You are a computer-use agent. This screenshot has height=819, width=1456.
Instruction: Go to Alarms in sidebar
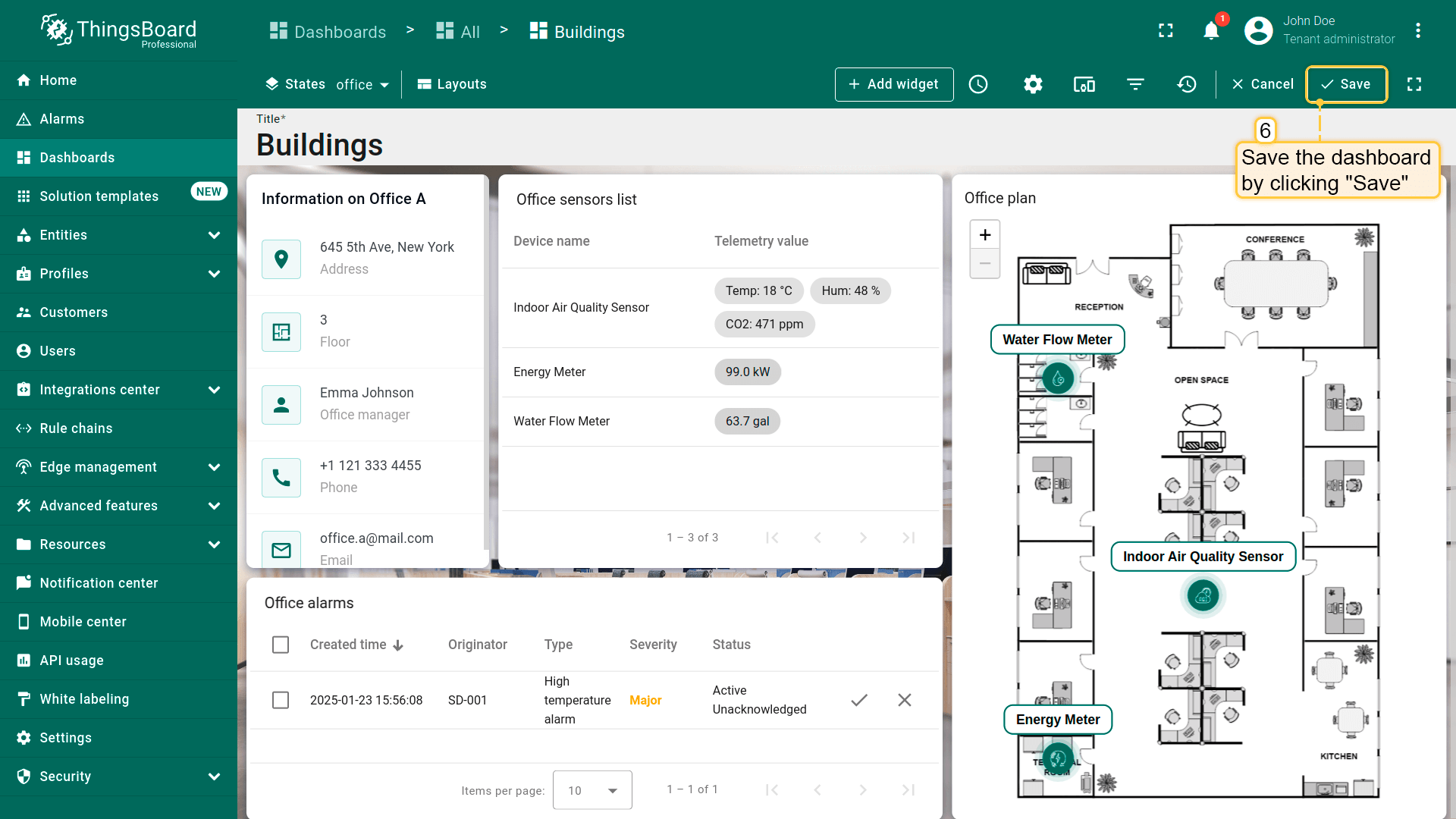pyautogui.click(x=62, y=119)
